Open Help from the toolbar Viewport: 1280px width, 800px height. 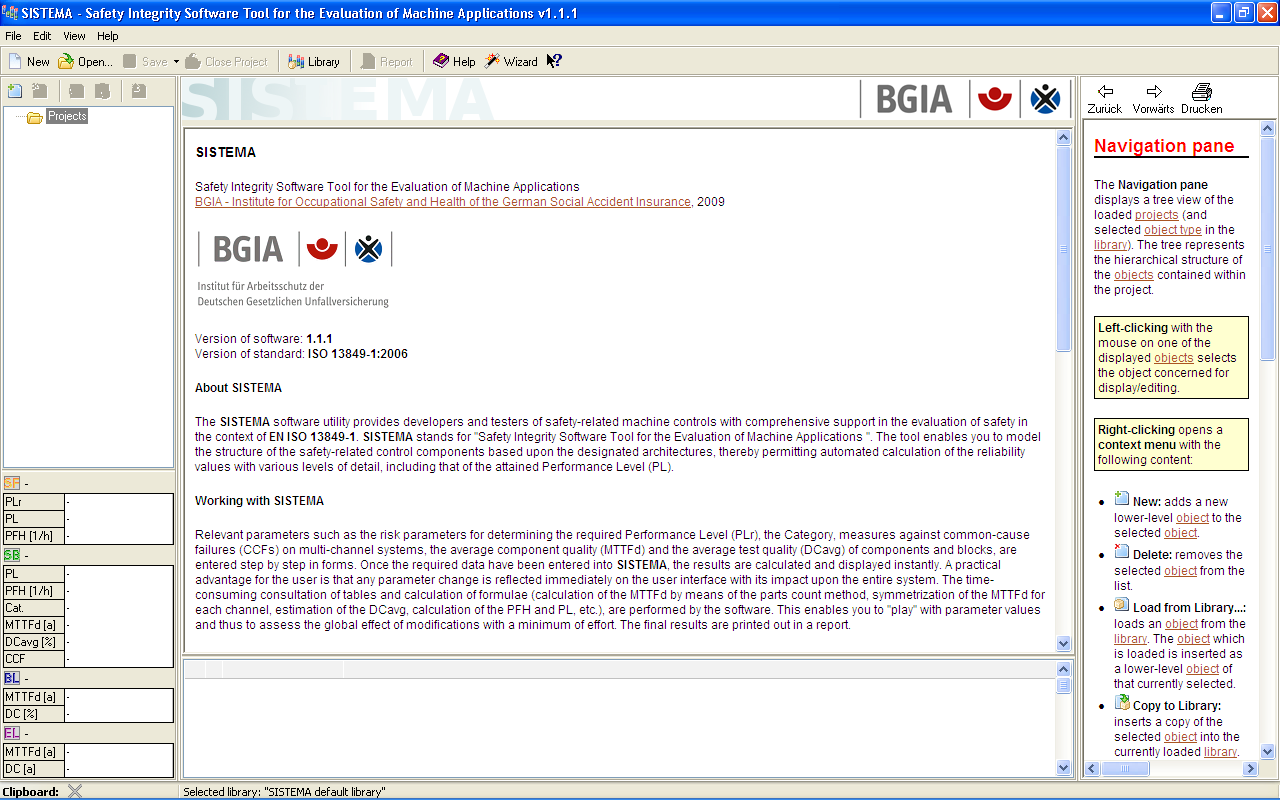454,61
